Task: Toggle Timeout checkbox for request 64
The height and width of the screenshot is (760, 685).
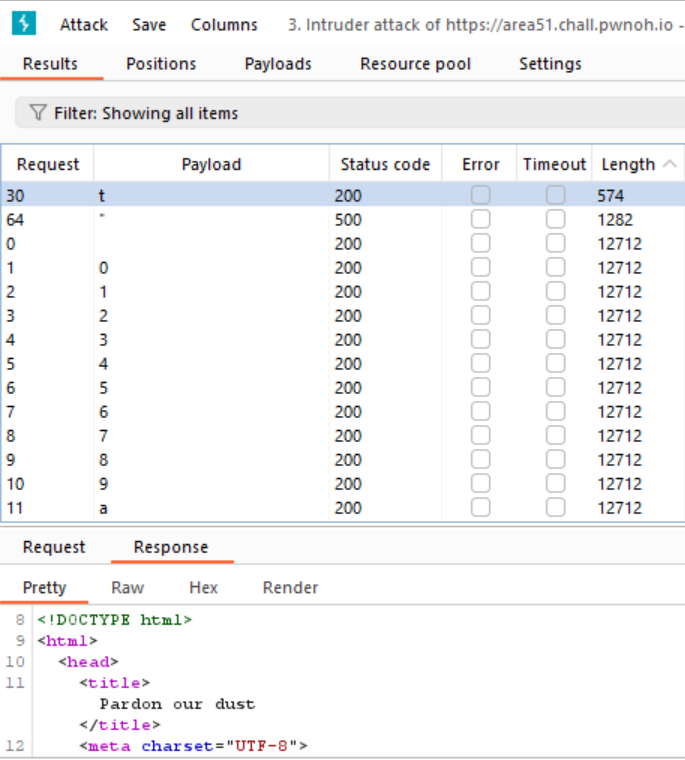Action: coord(555,220)
